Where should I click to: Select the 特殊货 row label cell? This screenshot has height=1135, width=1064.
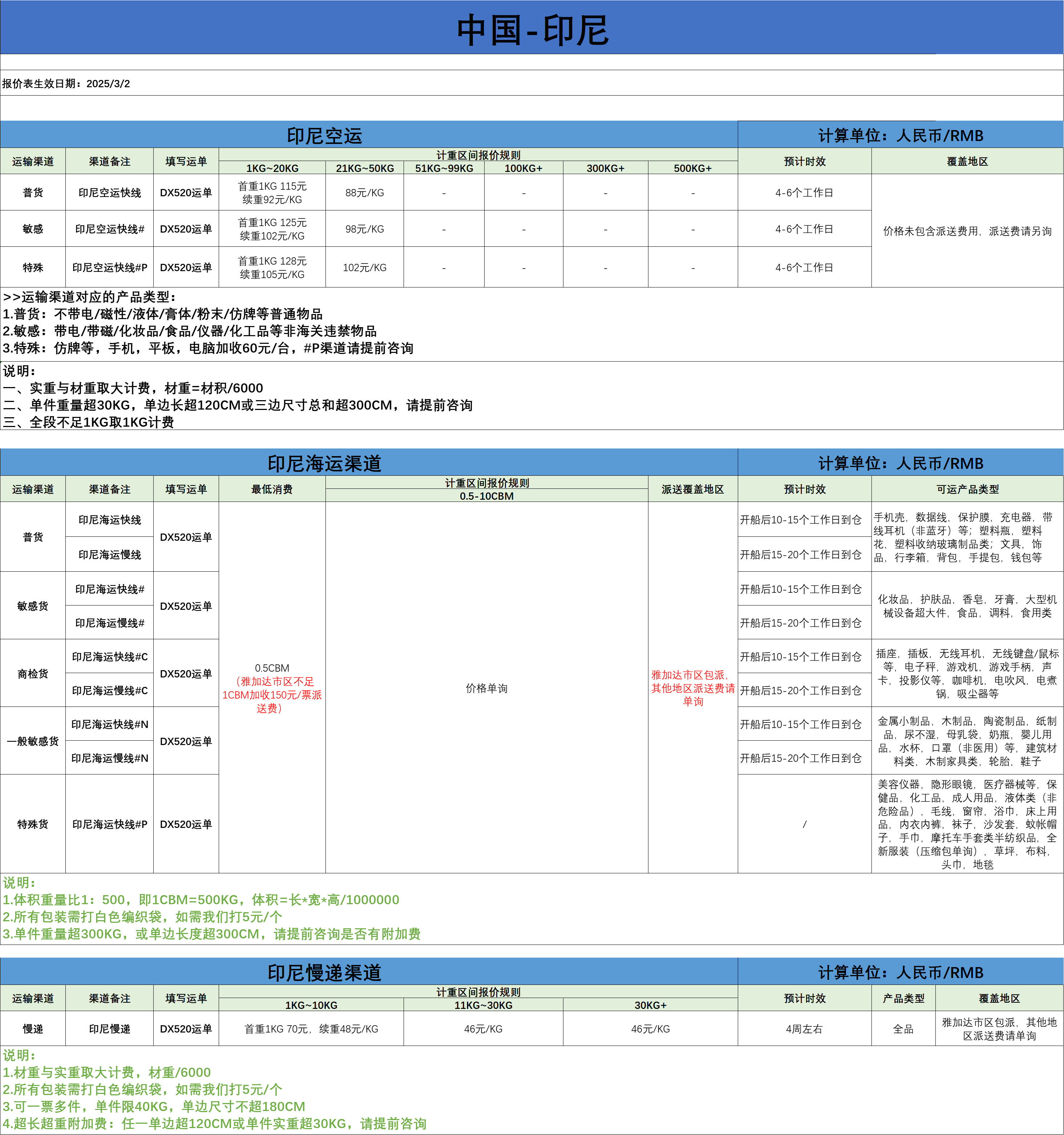tap(33, 824)
